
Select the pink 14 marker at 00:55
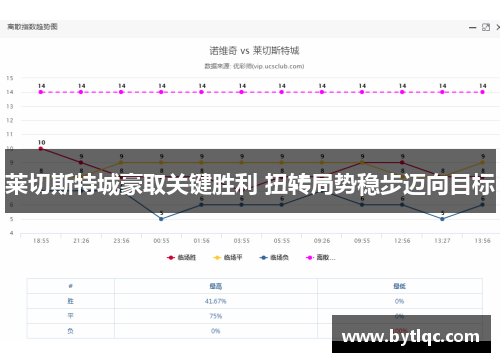[161, 92]
